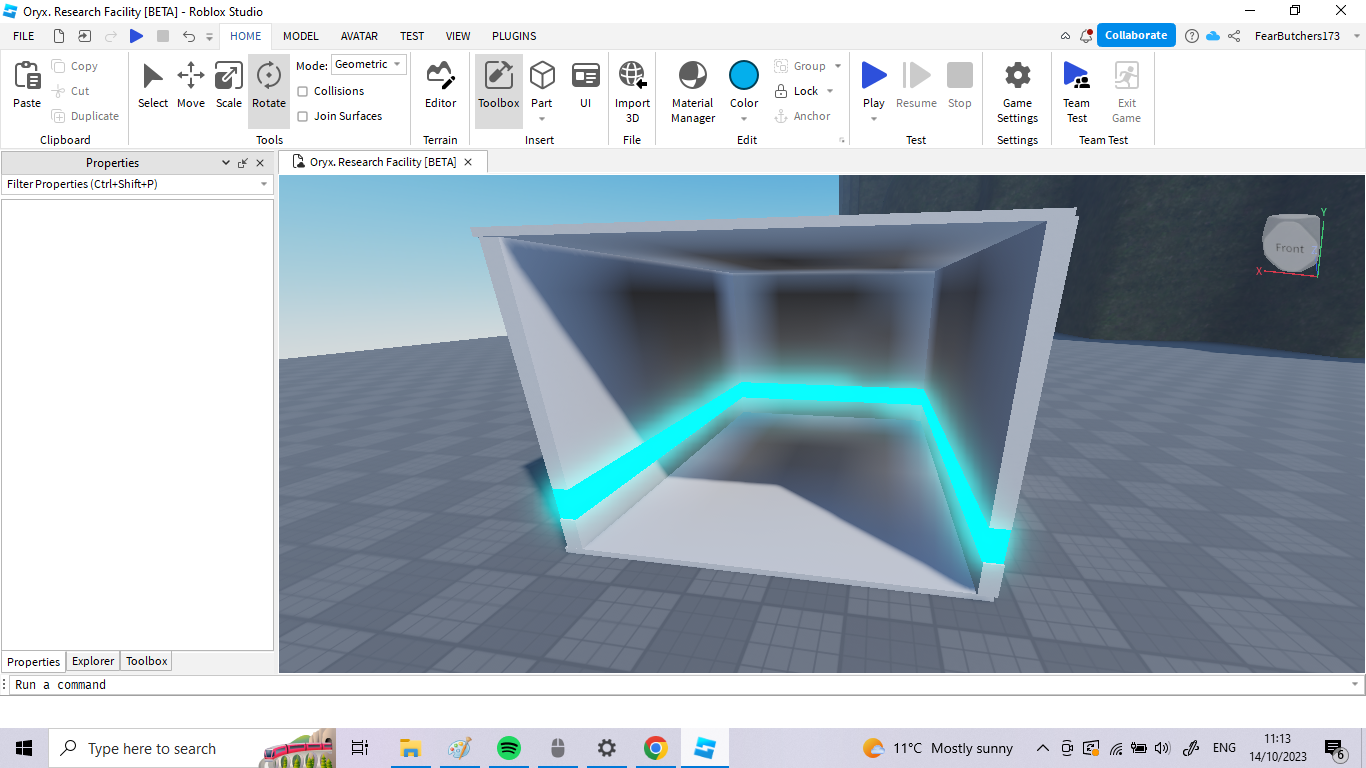Activate the Scale tool

(x=229, y=86)
